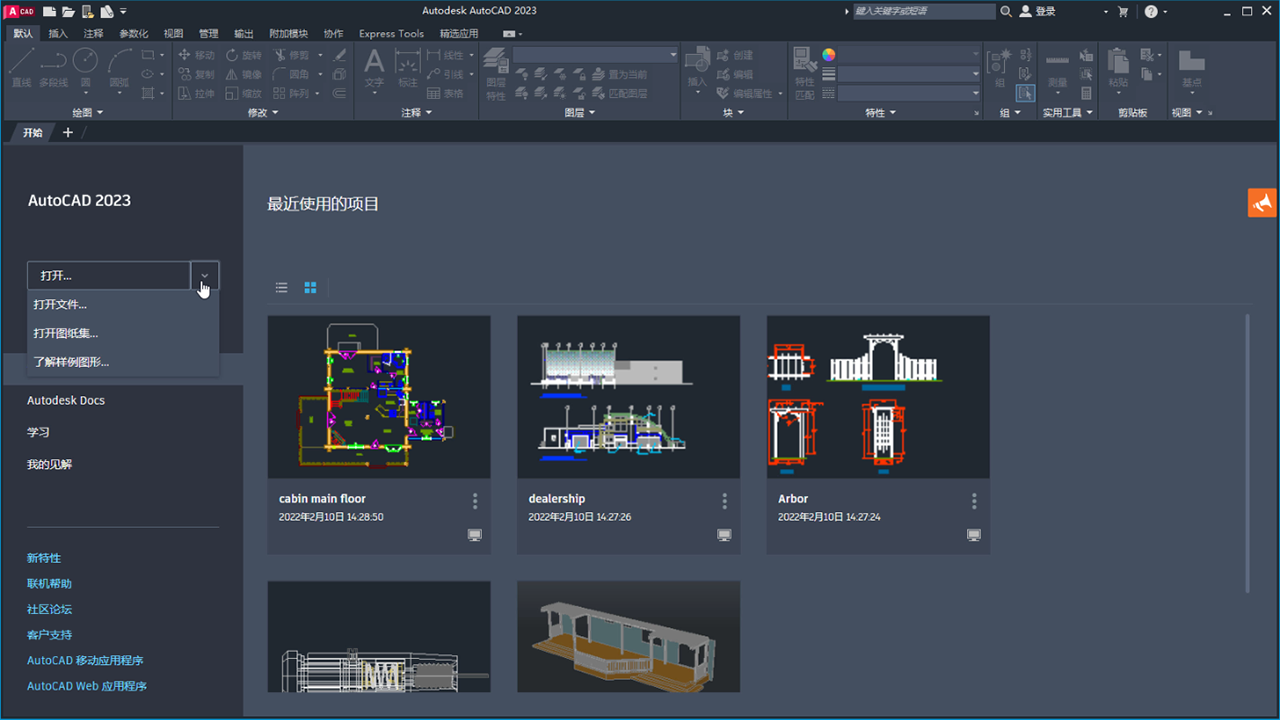Open the cabin main floor drawing thumbnail
This screenshot has width=1280, height=720.
click(x=379, y=397)
